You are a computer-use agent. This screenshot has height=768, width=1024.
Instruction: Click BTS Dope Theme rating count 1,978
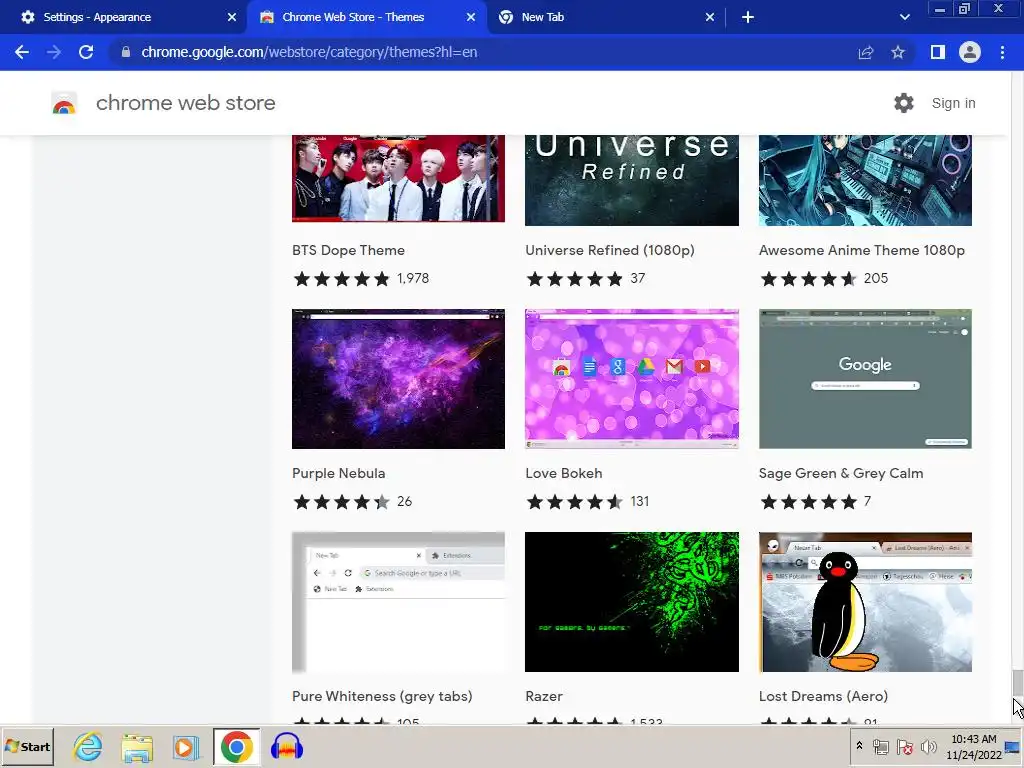point(413,279)
